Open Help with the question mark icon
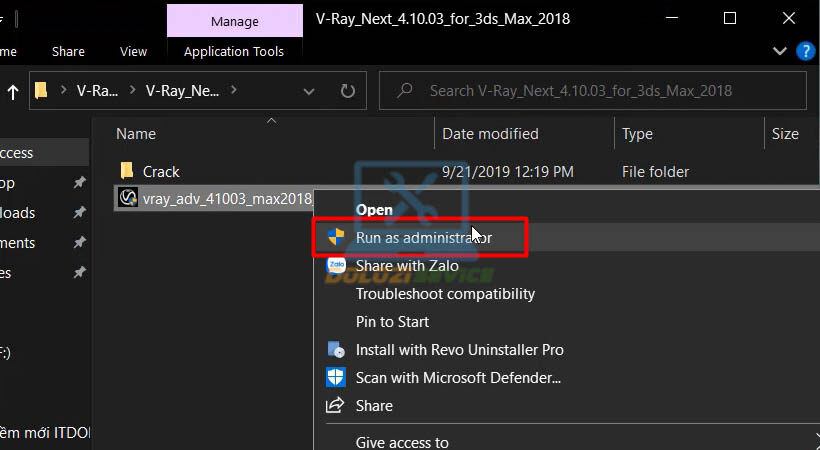The image size is (820, 450). [806, 51]
